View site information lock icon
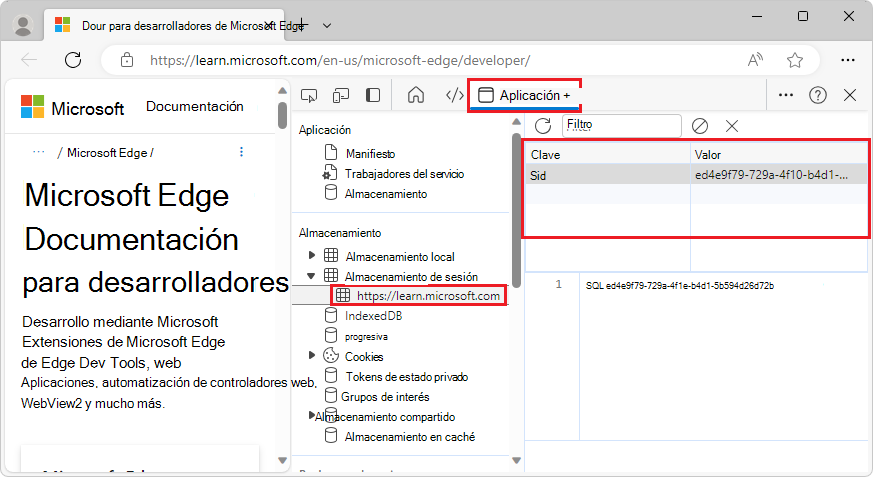Viewport: 873px width, 477px height. [127, 60]
